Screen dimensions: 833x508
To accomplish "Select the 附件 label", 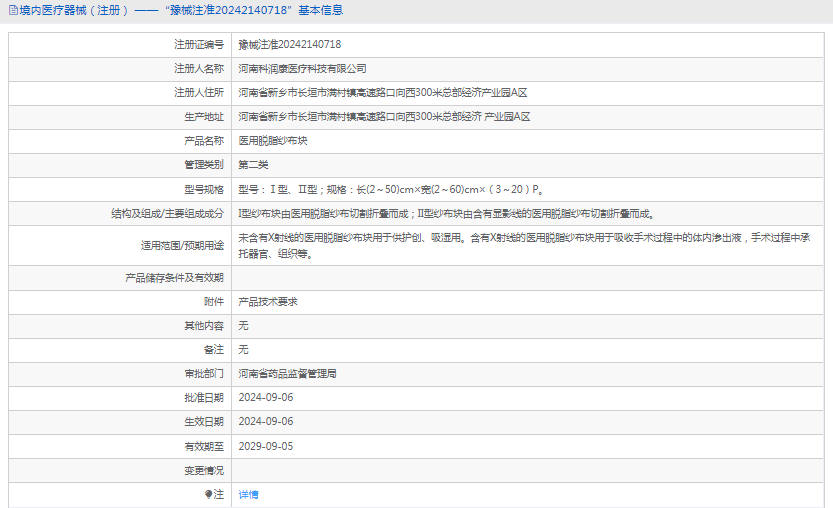I will click(214, 302).
